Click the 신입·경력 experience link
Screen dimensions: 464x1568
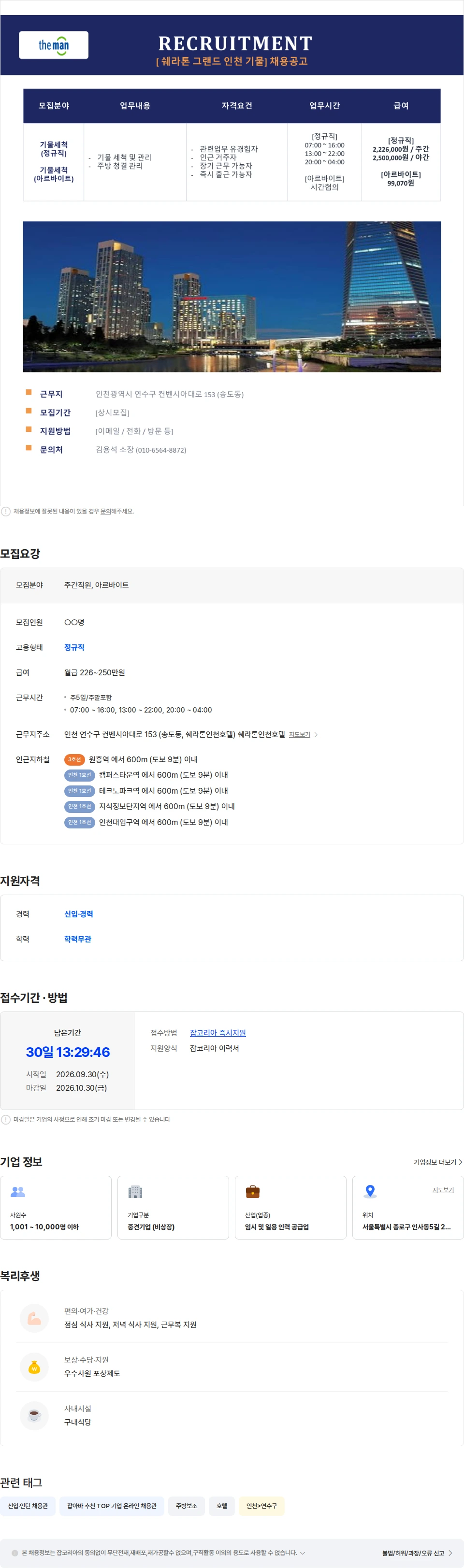[x=79, y=914]
